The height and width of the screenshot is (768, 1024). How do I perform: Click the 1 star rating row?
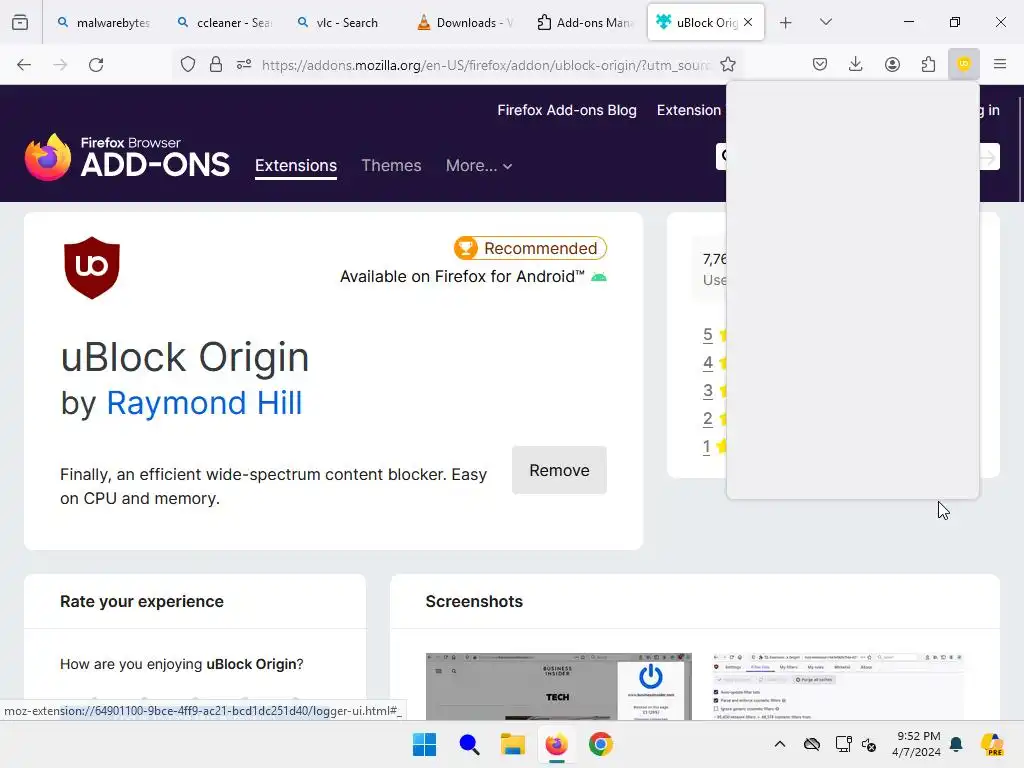pos(715,447)
